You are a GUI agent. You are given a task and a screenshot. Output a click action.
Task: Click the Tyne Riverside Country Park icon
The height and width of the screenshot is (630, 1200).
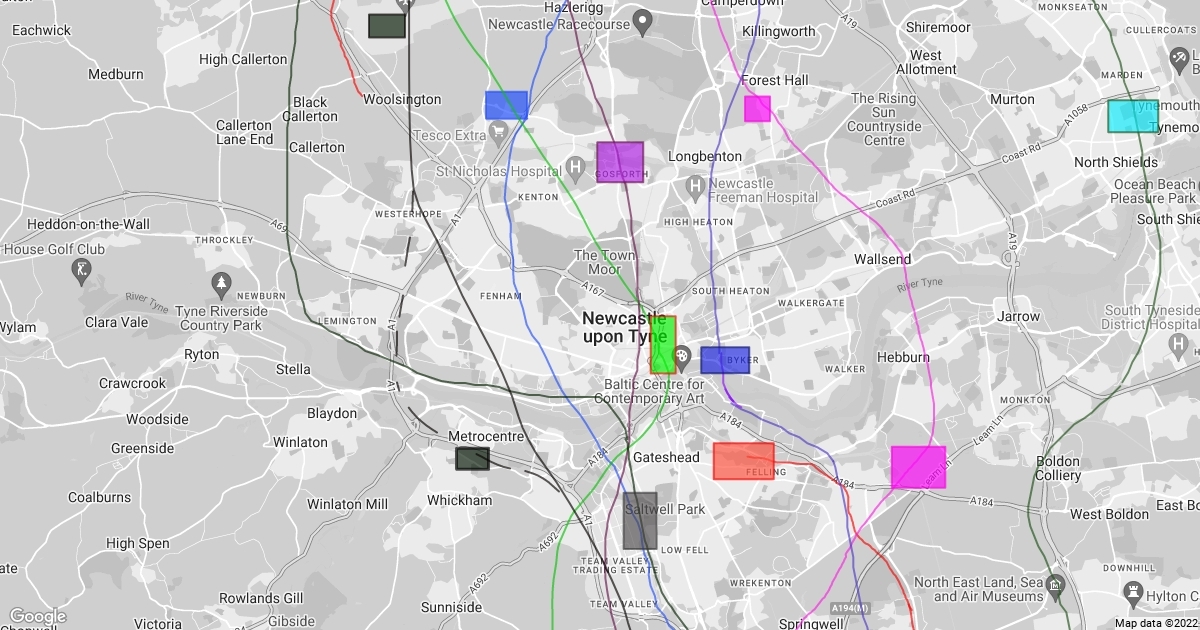pyautogui.click(x=220, y=285)
